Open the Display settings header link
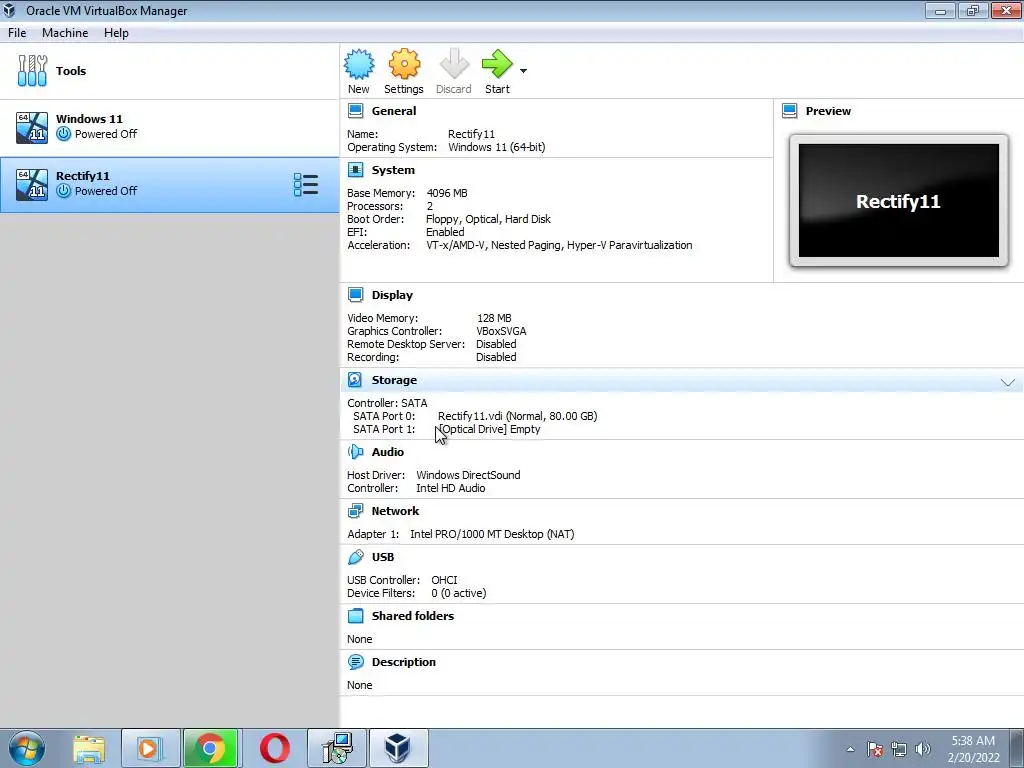Image resolution: width=1024 pixels, height=768 pixels. click(x=392, y=295)
